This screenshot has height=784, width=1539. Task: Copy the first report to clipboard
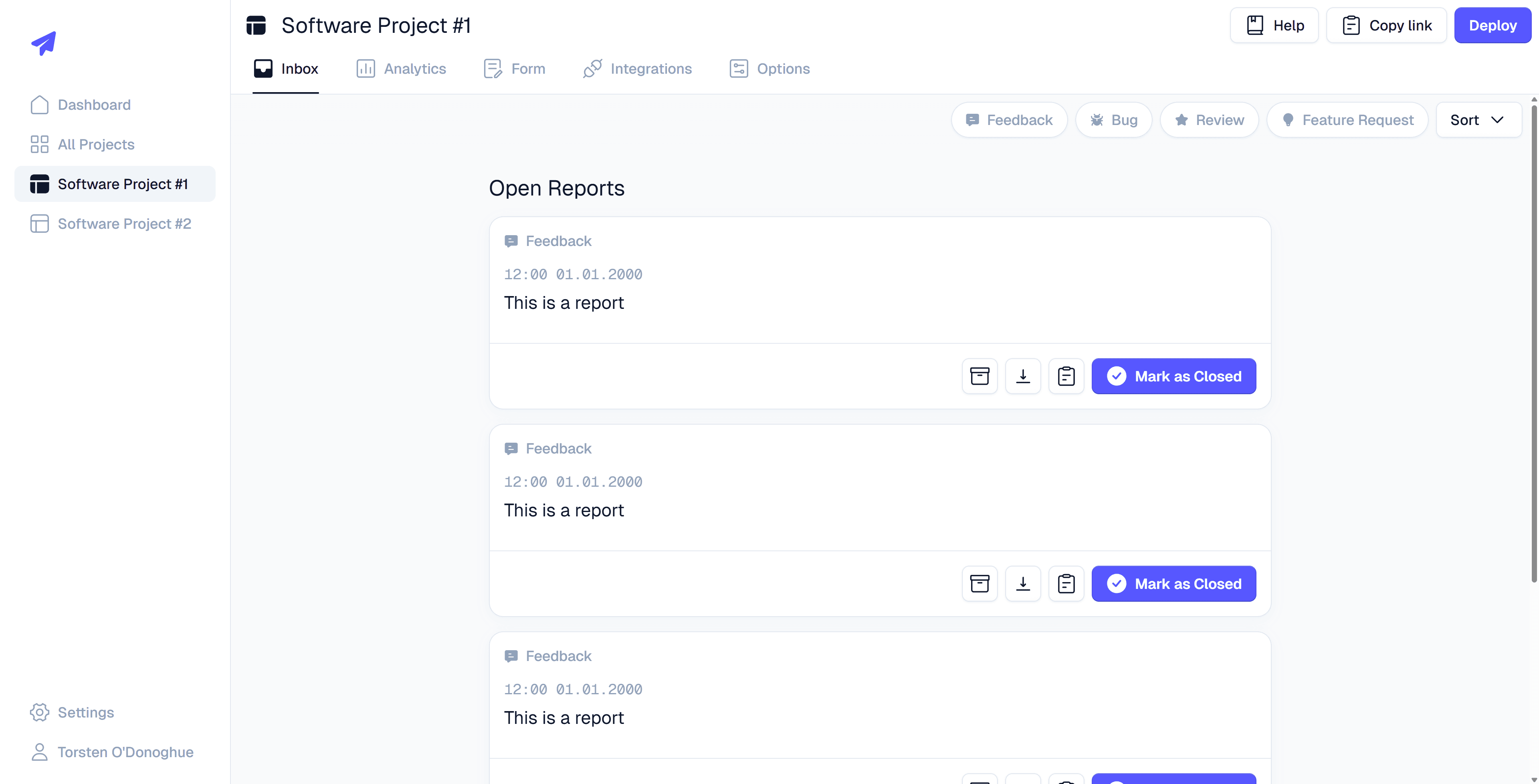(x=1066, y=376)
